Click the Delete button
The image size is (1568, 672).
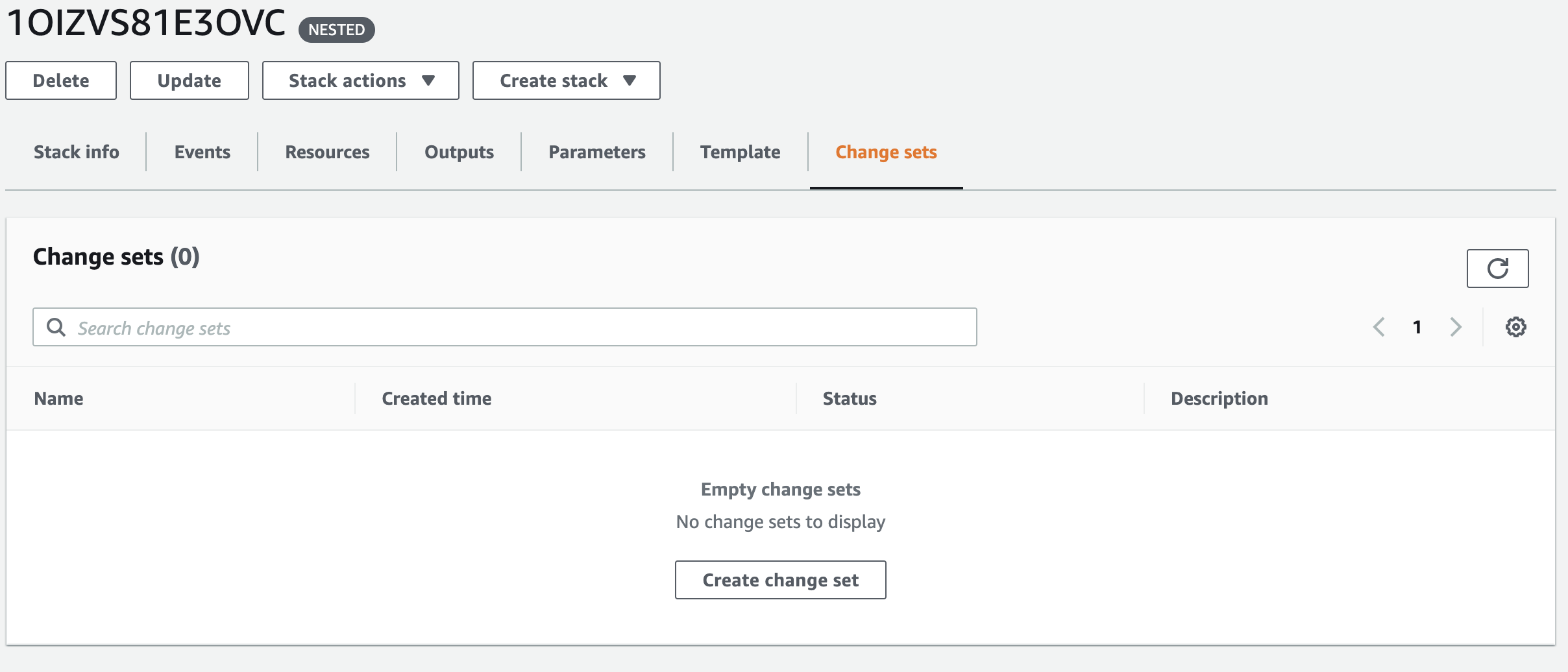(60, 80)
